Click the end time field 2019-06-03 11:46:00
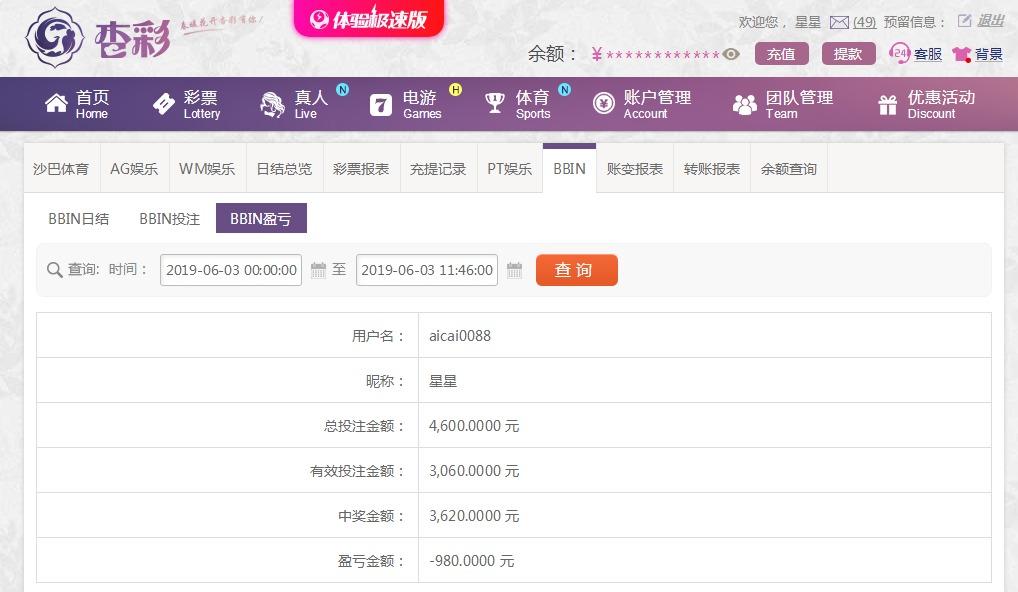This screenshot has width=1018, height=592. (427, 270)
